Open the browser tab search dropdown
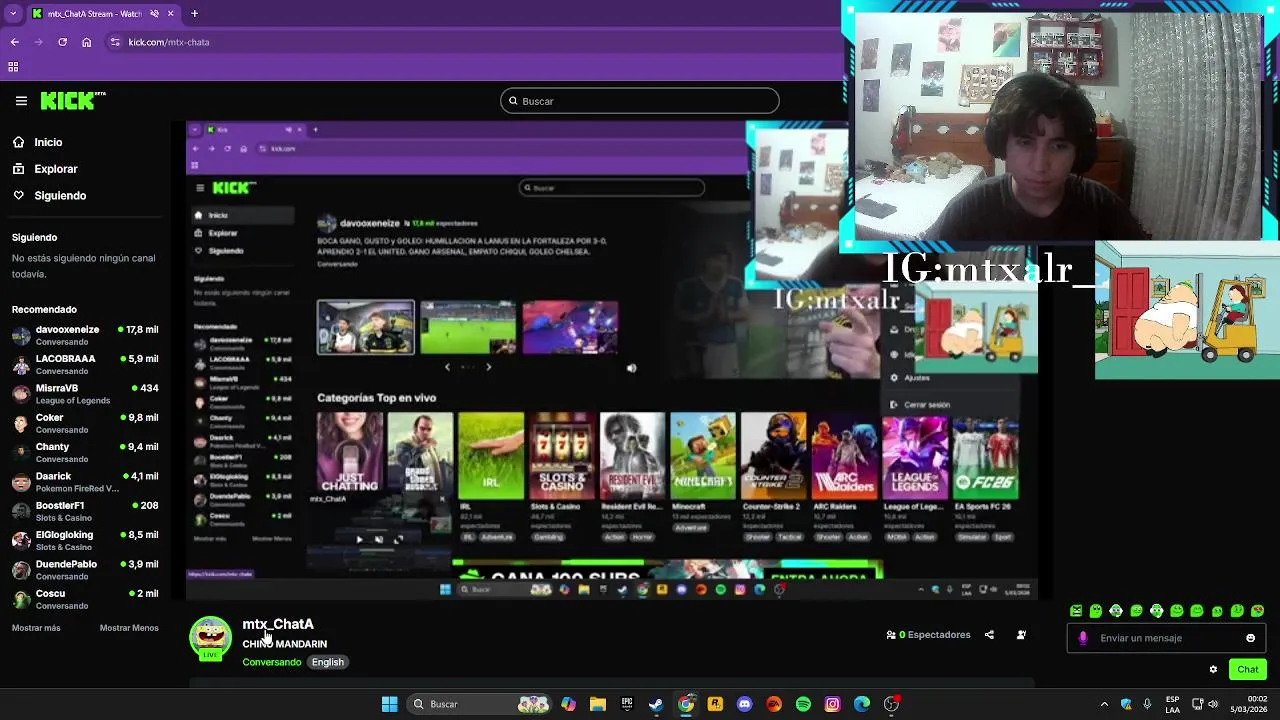The width and height of the screenshot is (1280, 720). [x=13, y=14]
